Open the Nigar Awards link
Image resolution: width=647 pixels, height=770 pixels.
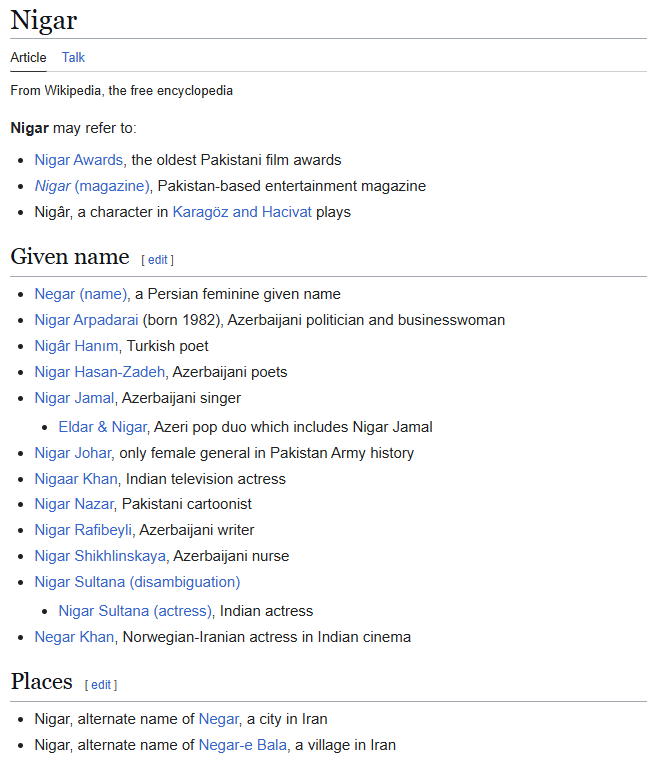tap(79, 160)
